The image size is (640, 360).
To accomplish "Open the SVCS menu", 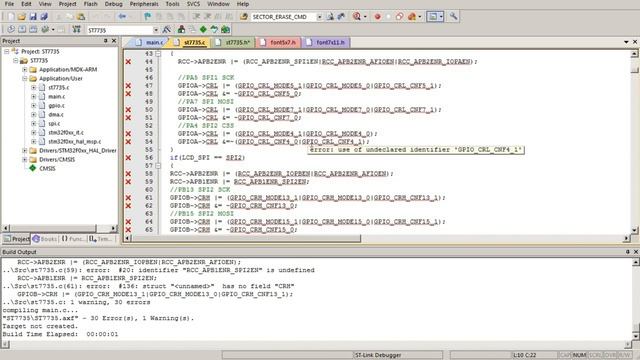I will point(193,4).
